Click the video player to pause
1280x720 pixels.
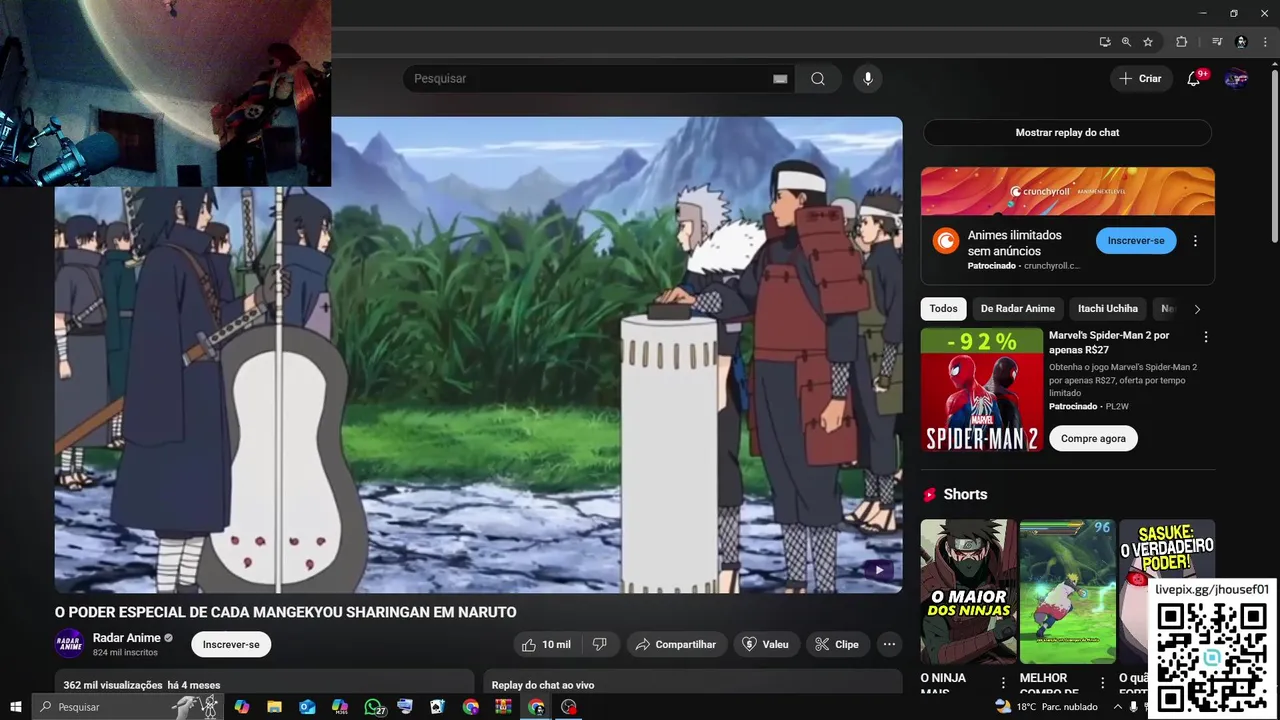[x=478, y=355]
